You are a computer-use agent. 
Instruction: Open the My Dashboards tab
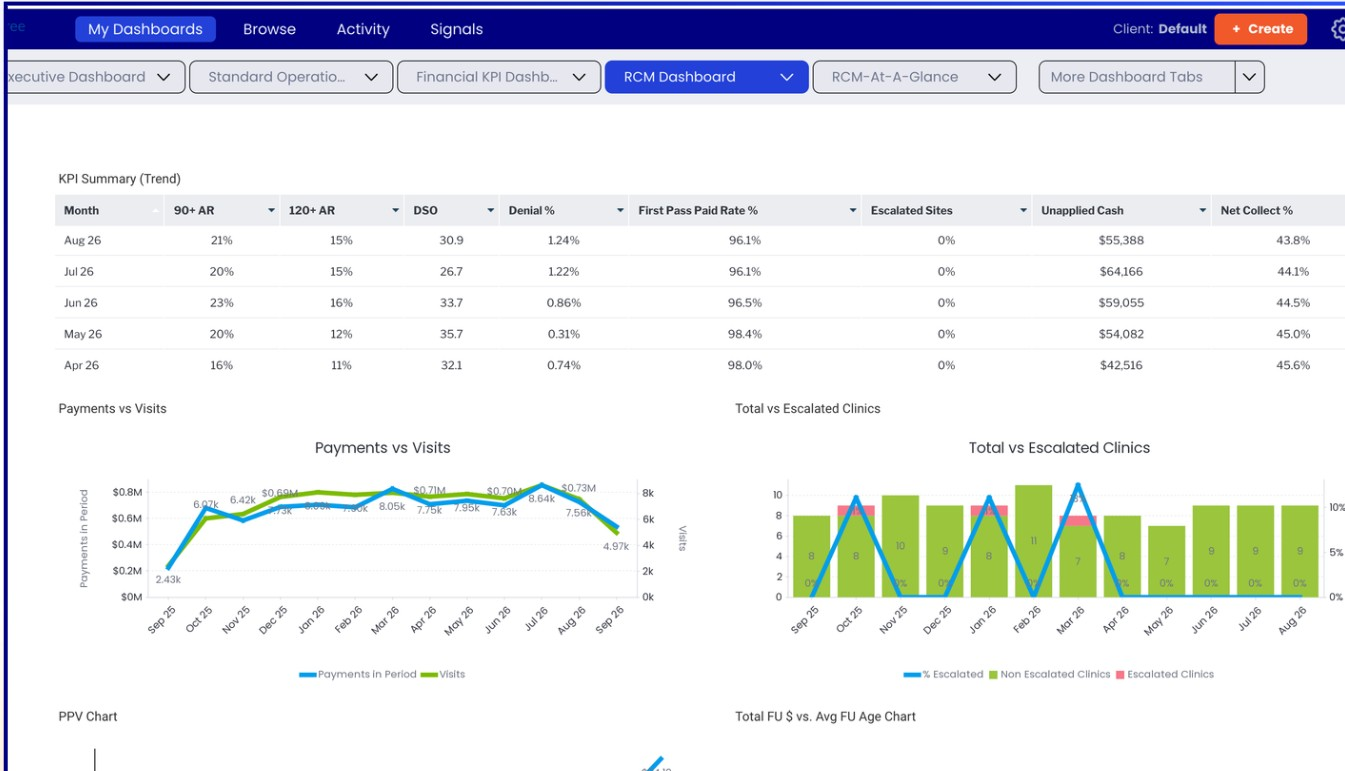coord(145,29)
